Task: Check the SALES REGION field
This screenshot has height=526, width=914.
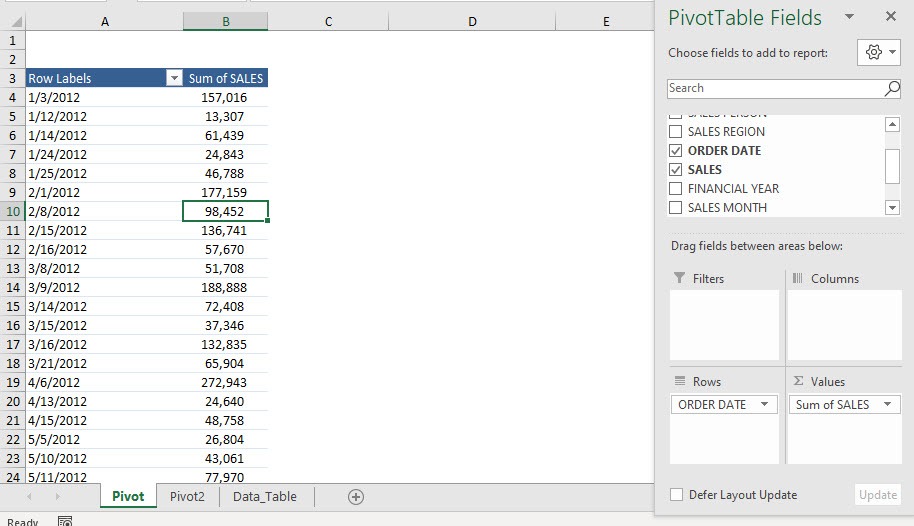Action: tap(675, 132)
